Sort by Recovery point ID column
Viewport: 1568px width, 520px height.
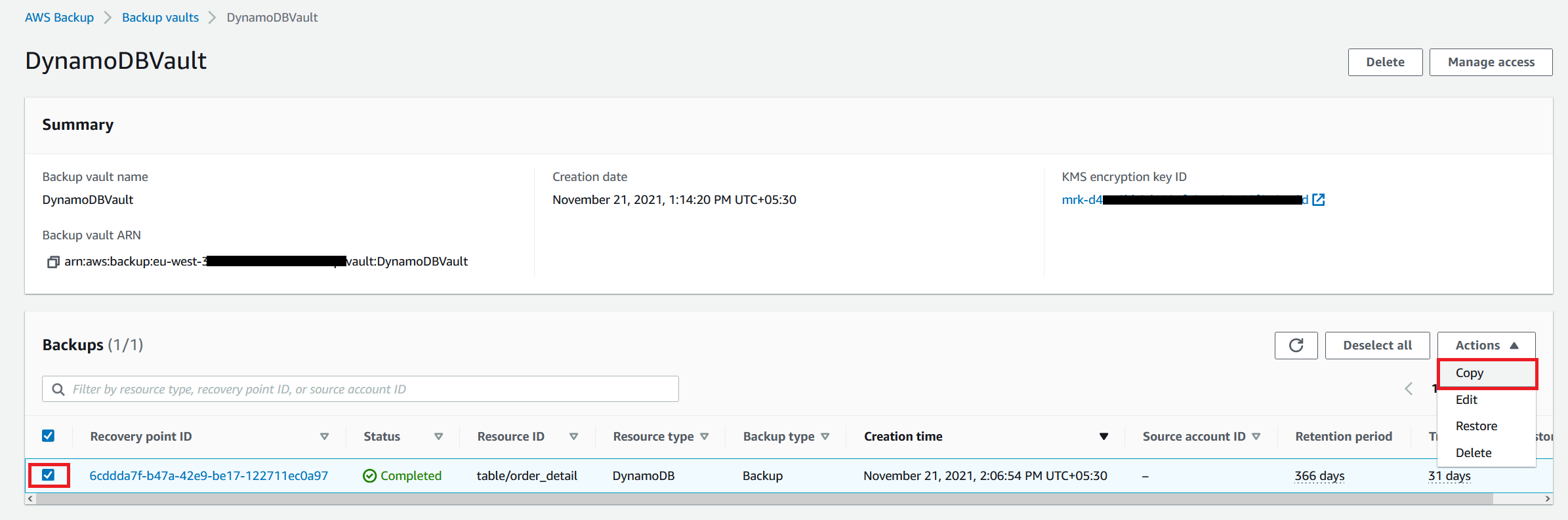click(x=324, y=437)
